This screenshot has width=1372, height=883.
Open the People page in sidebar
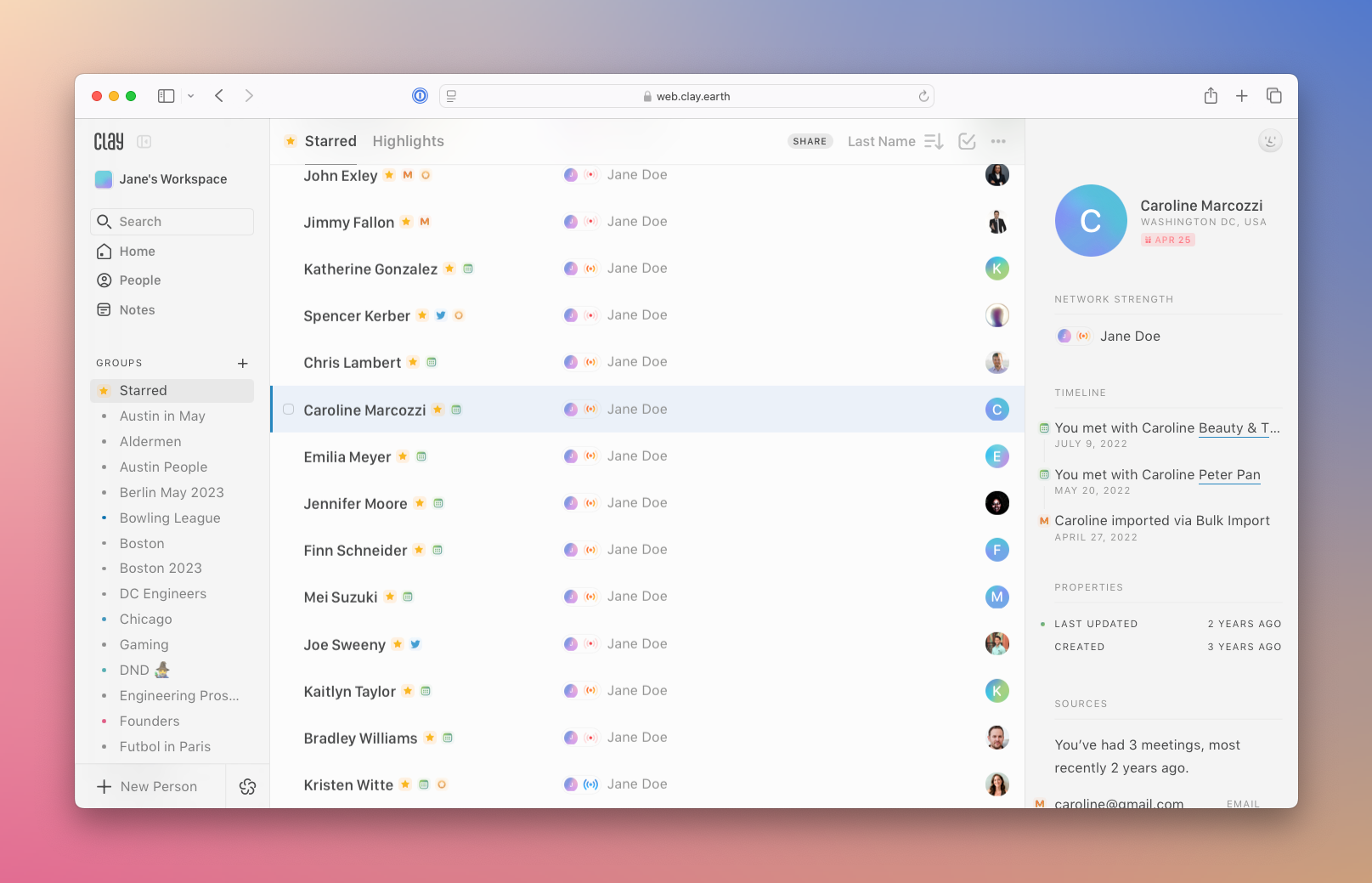pyautogui.click(x=139, y=280)
